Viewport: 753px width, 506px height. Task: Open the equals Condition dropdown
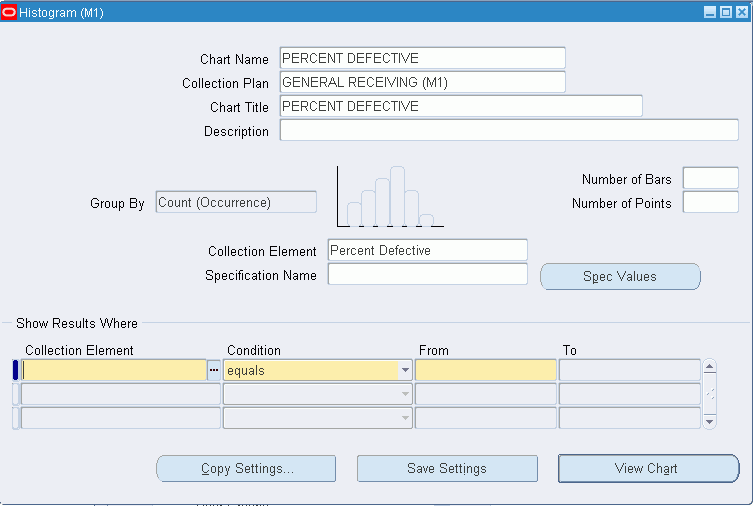(405, 370)
